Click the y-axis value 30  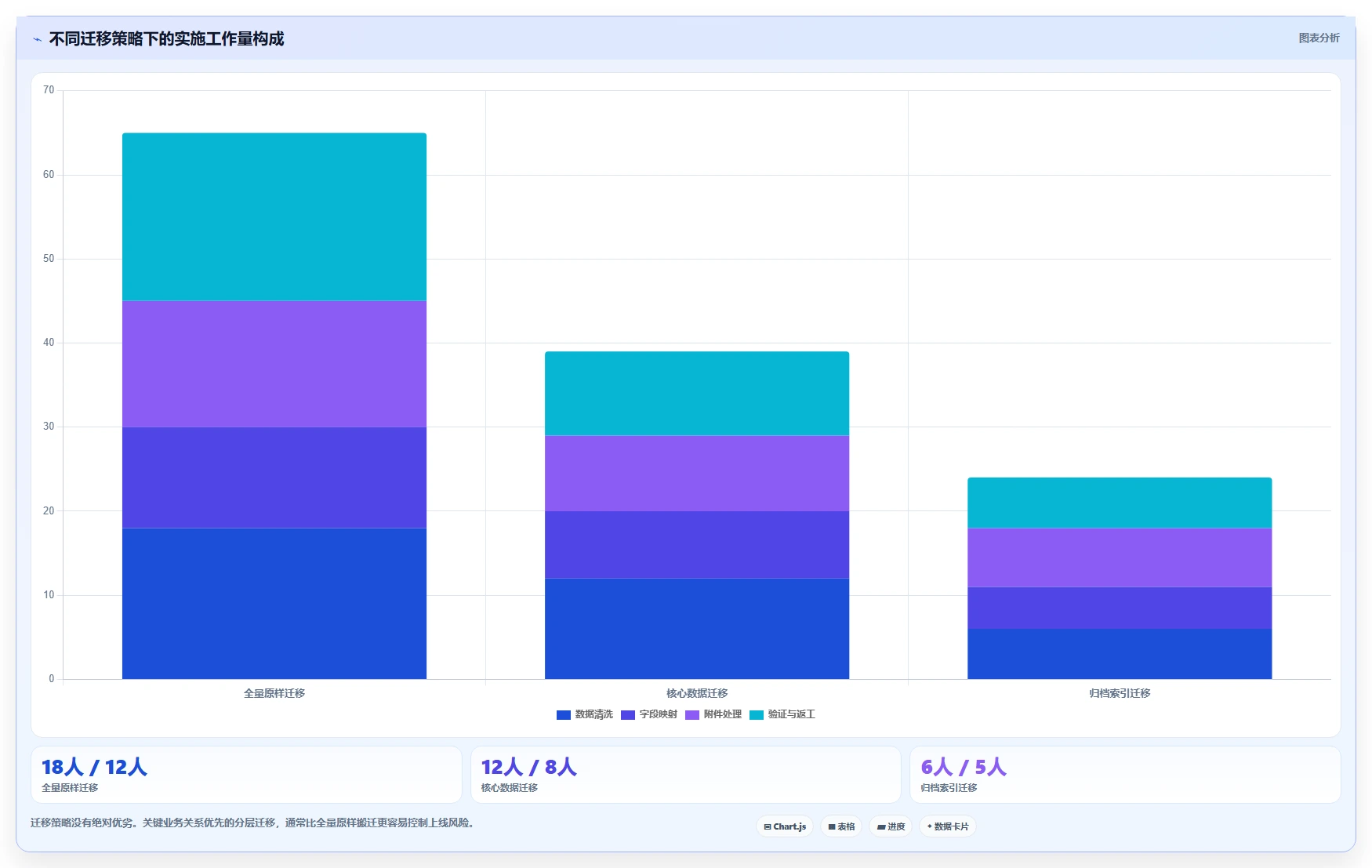(49, 427)
